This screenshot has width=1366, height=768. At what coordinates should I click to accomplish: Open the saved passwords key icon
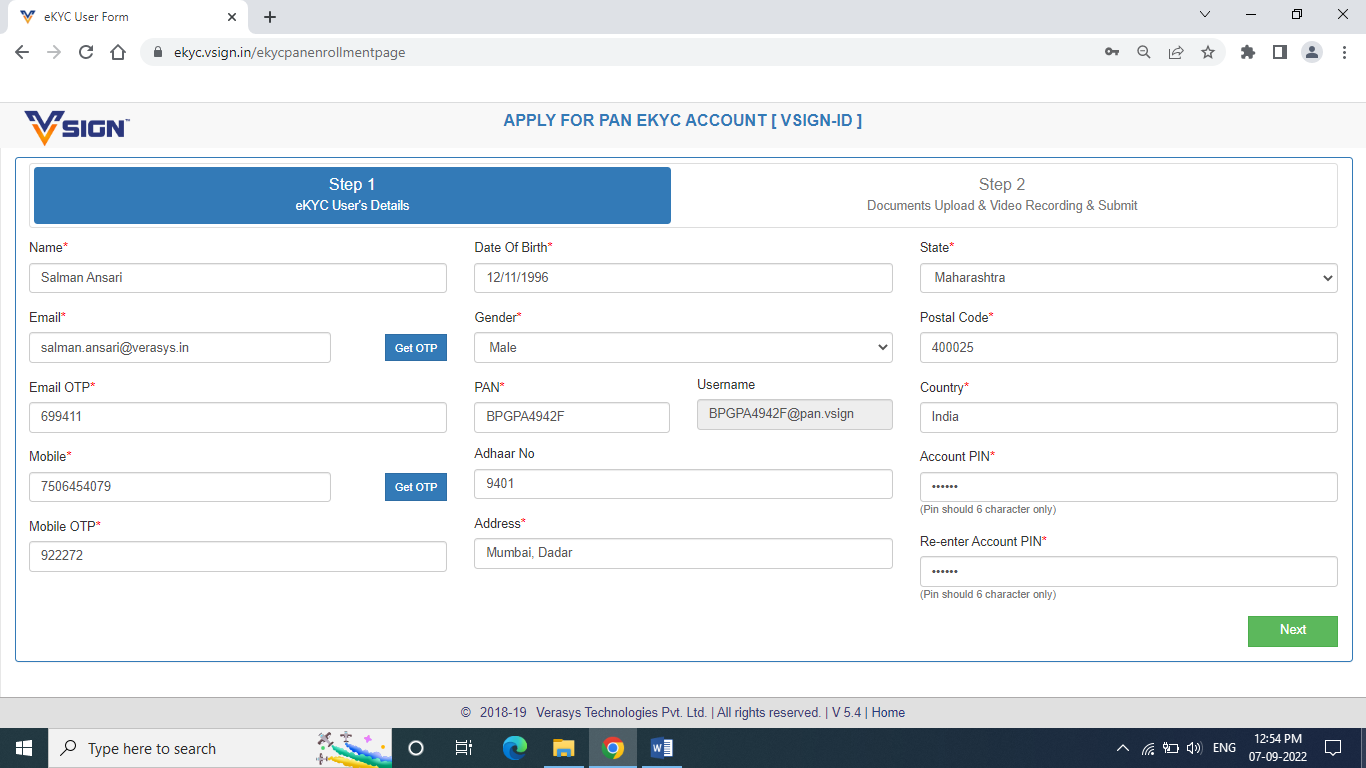(1112, 52)
